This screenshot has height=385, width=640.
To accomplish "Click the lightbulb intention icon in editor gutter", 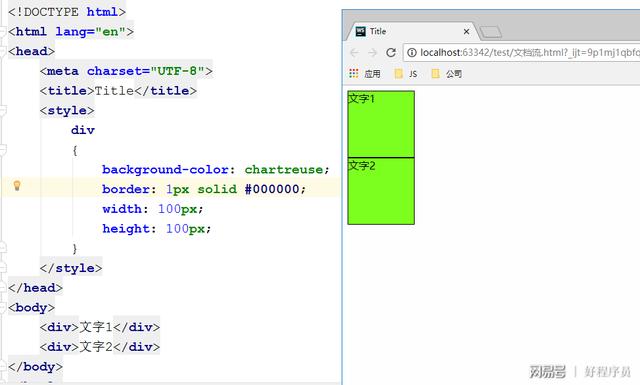I will point(17,186).
